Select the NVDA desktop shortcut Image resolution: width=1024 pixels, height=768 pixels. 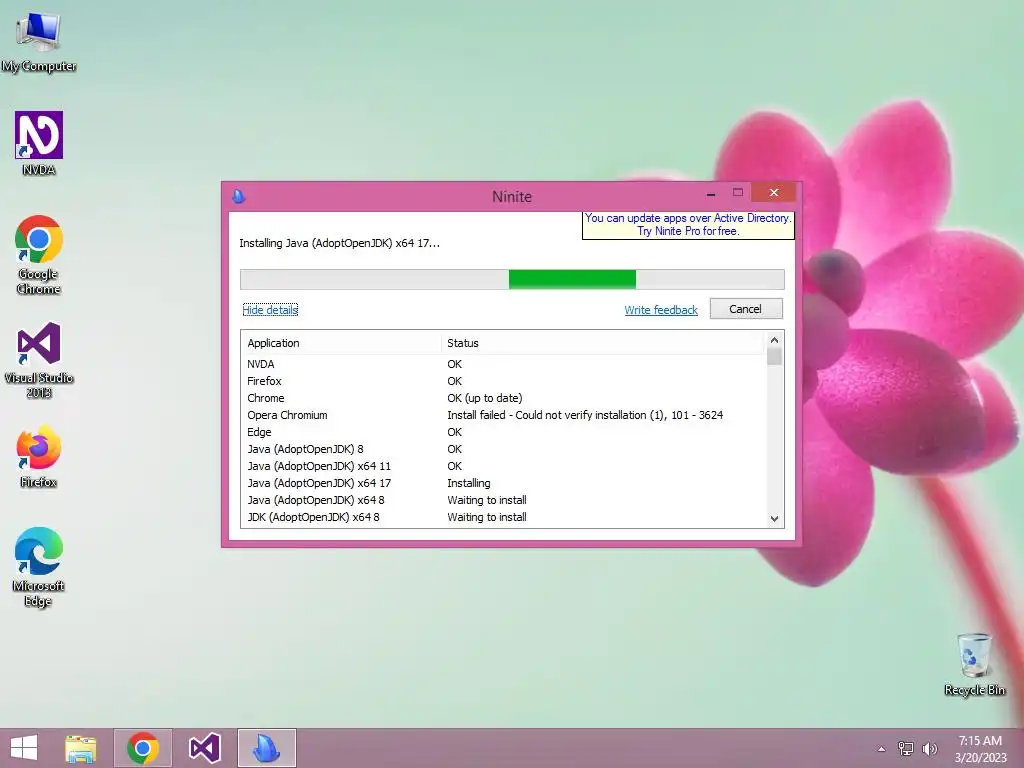coord(39,144)
